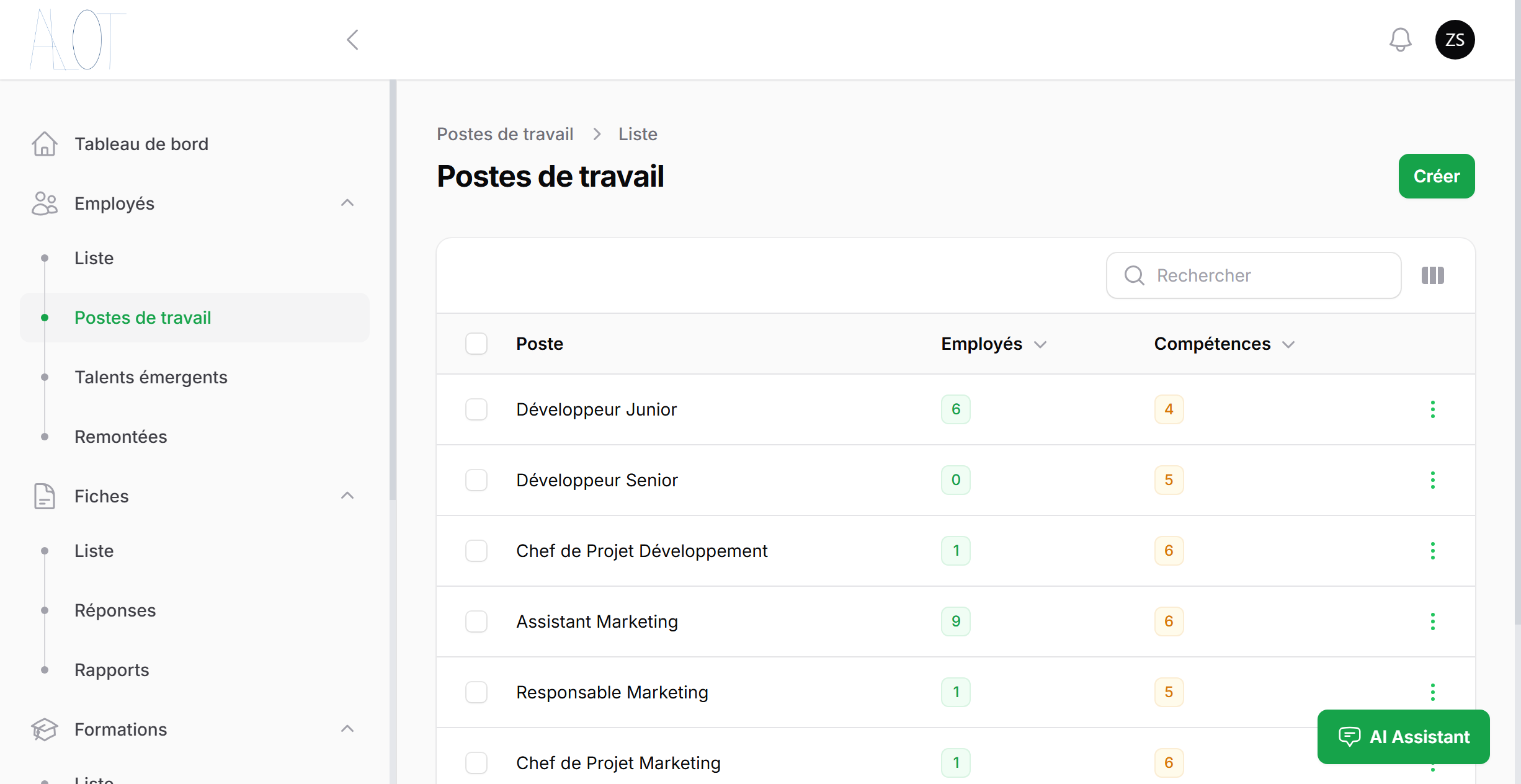Check the Développeur Junior row checkbox

476,409
